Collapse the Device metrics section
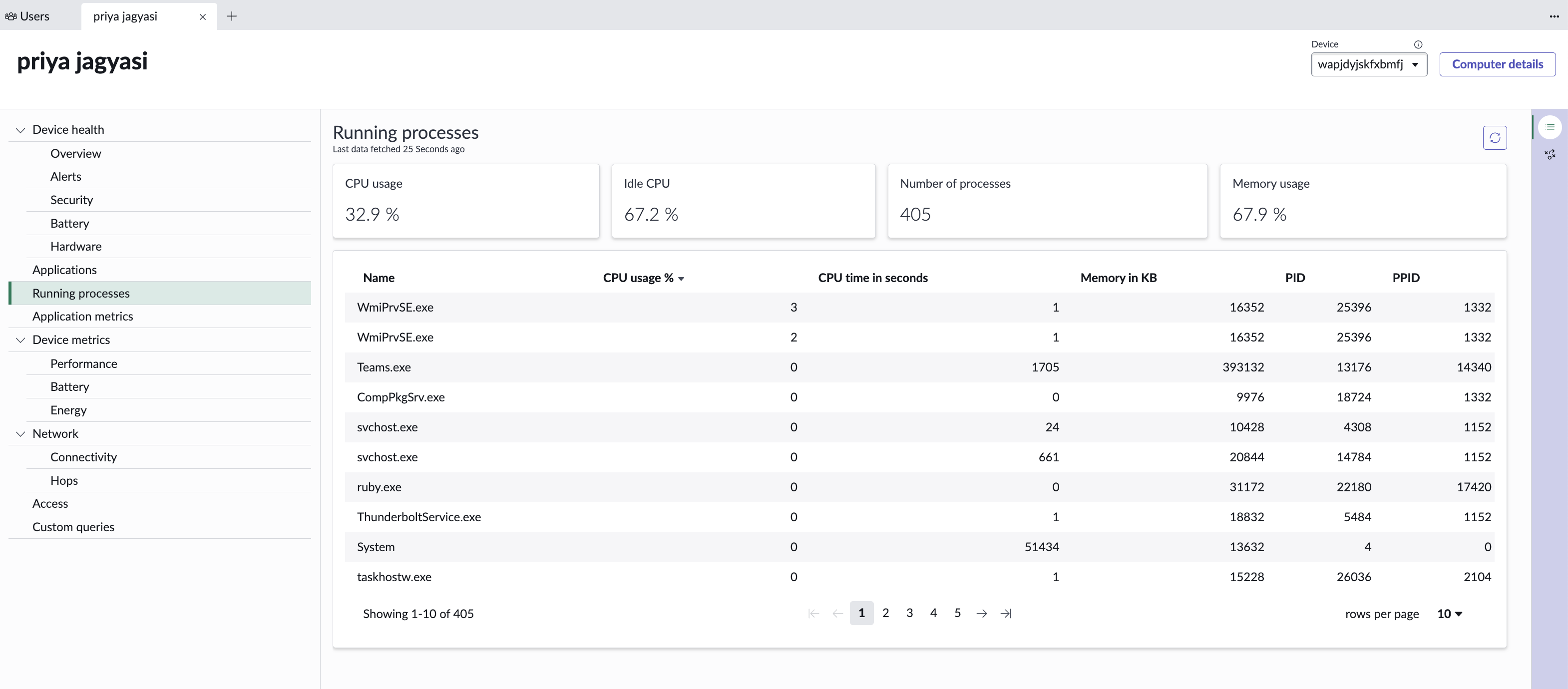The height and width of the screenshot is (689, 1568). point(20,340)
